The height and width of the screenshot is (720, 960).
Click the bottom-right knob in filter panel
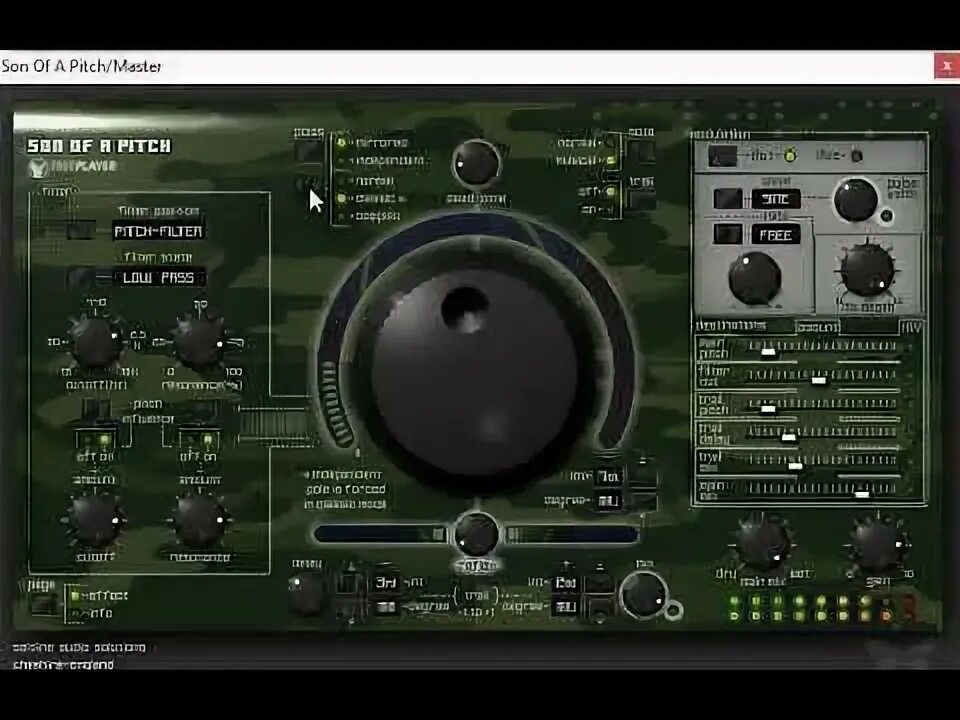click(x=200, y=521)
